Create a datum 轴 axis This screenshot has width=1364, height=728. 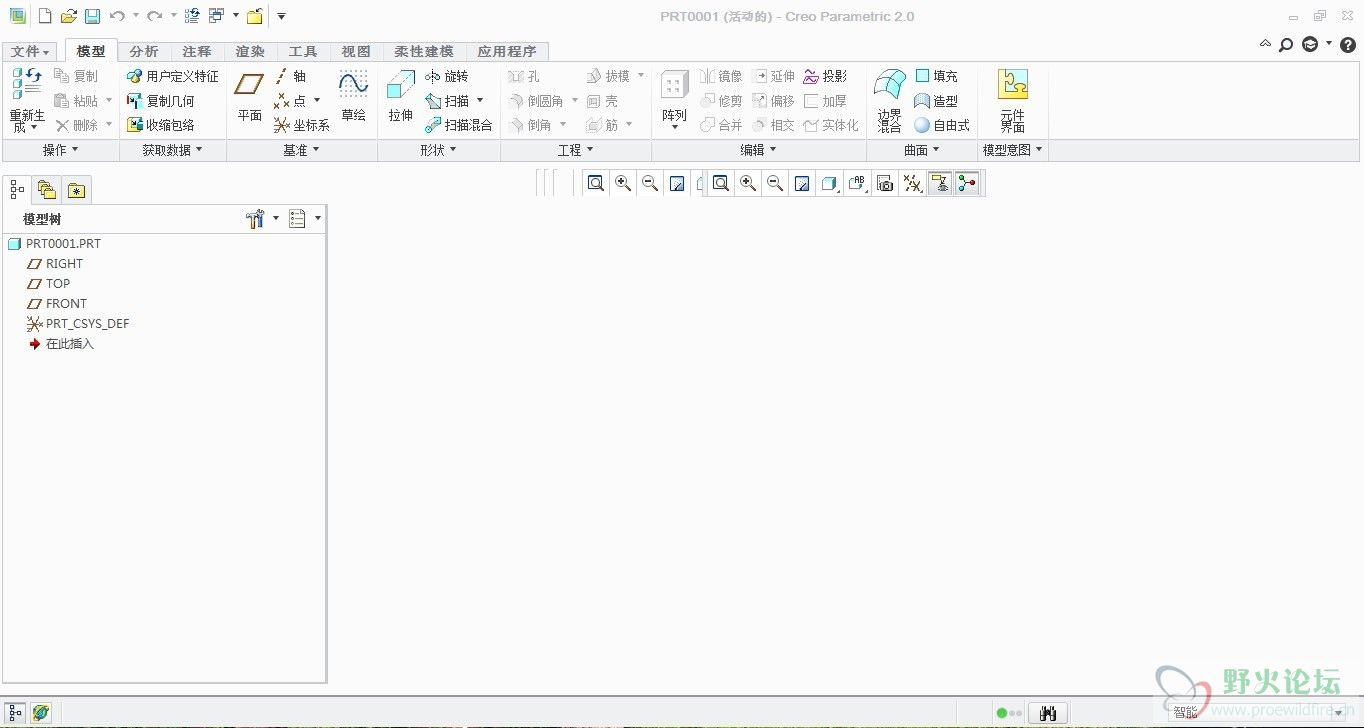coord(290,76)
